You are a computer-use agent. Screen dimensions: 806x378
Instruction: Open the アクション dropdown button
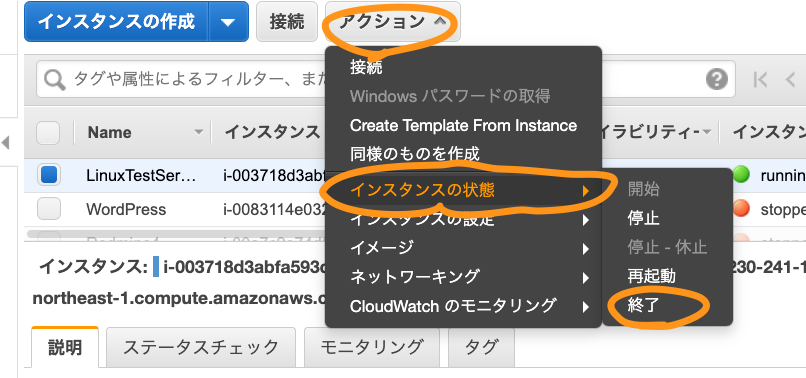coord(393,22)
